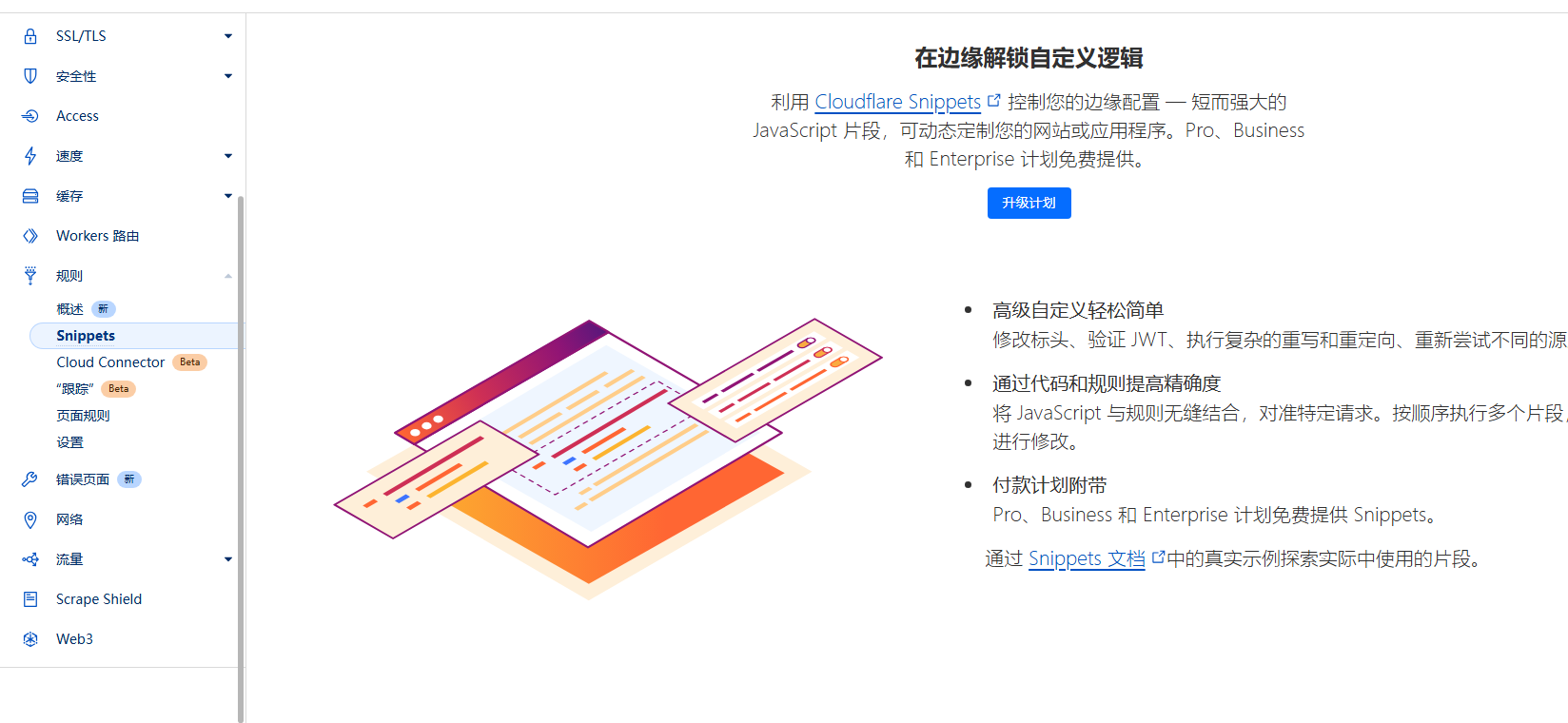1568x723 pixels.
Task: Open the Cloudflare Snippets link
Action: [x=897, y=102]
